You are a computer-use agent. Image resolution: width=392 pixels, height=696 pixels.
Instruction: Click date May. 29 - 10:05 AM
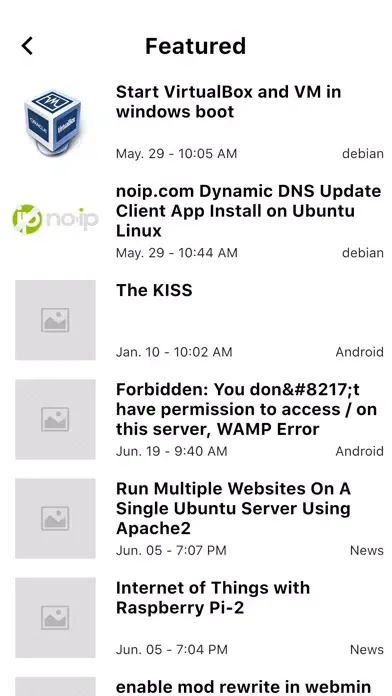(176, 154)
